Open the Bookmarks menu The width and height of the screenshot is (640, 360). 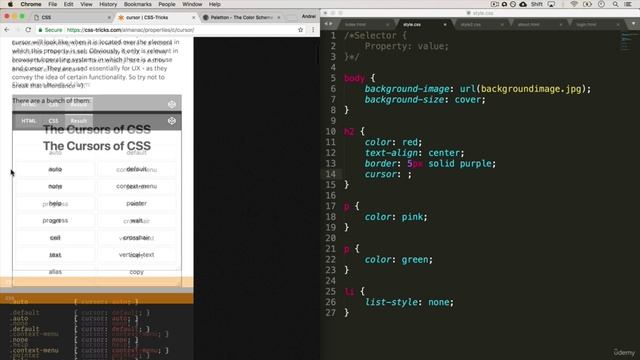pos(138,4)
